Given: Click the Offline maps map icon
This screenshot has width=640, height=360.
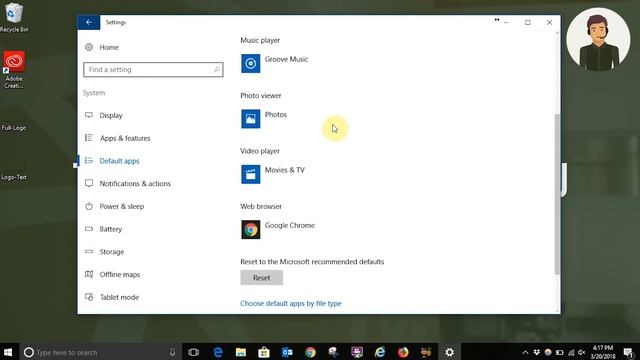Looking at the screenshot, I should 89,274.
